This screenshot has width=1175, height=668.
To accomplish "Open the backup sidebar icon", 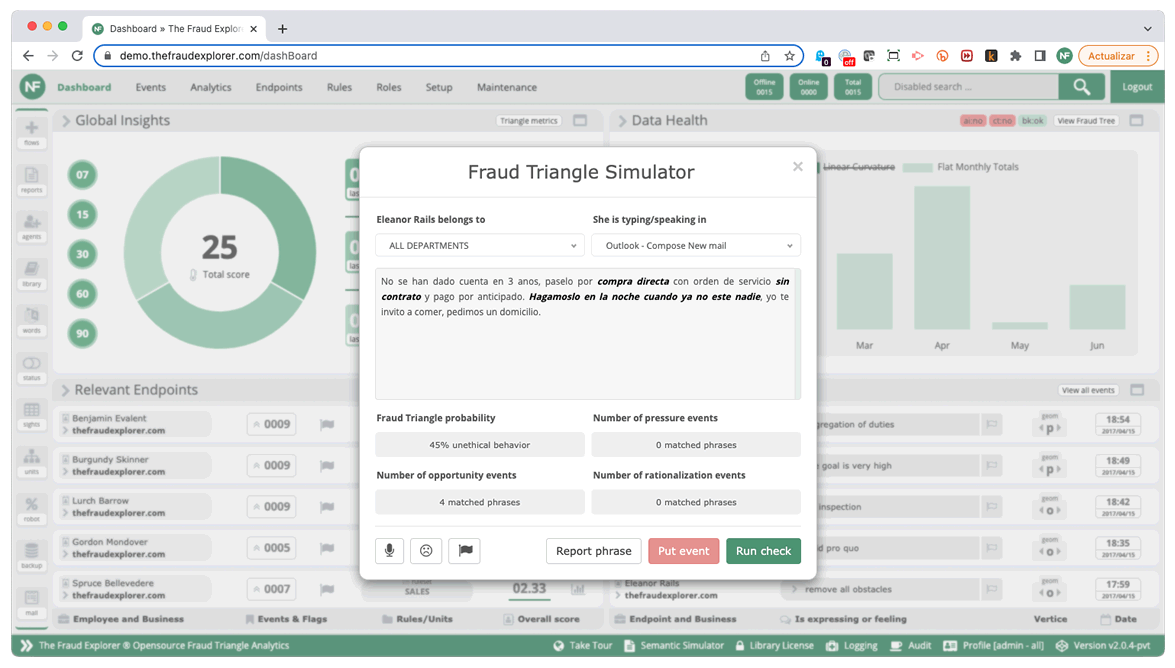I will tap(31, 556).
